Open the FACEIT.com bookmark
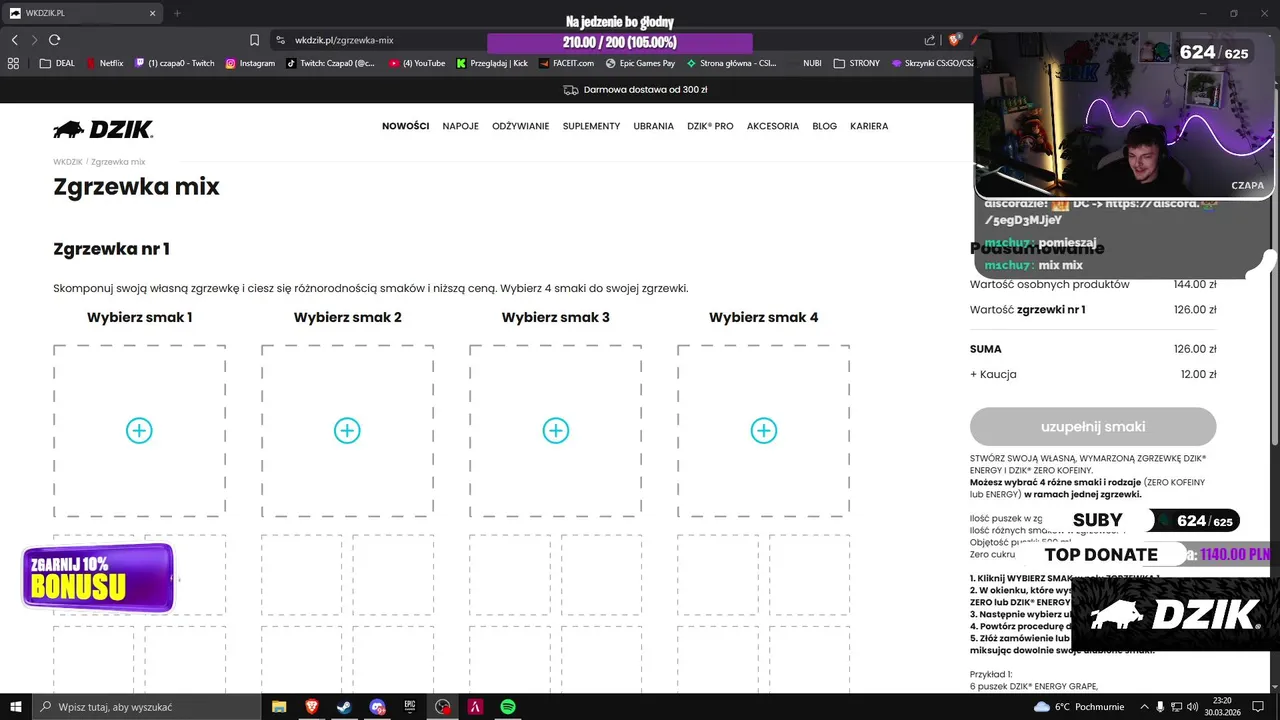 coord(566,63)
